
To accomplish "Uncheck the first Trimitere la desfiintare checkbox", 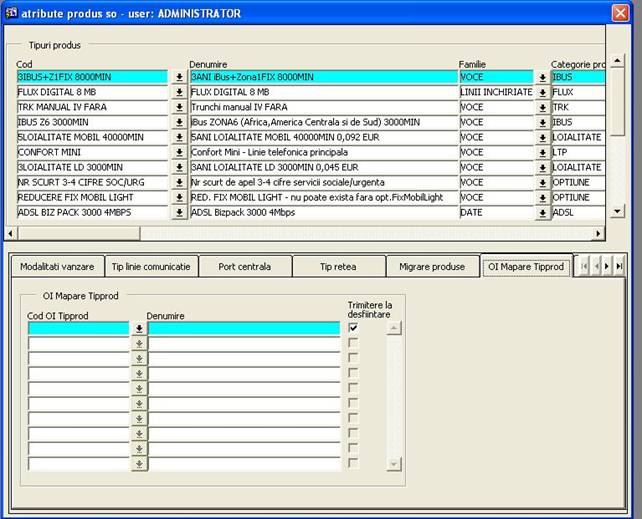I will pos(353,328).
